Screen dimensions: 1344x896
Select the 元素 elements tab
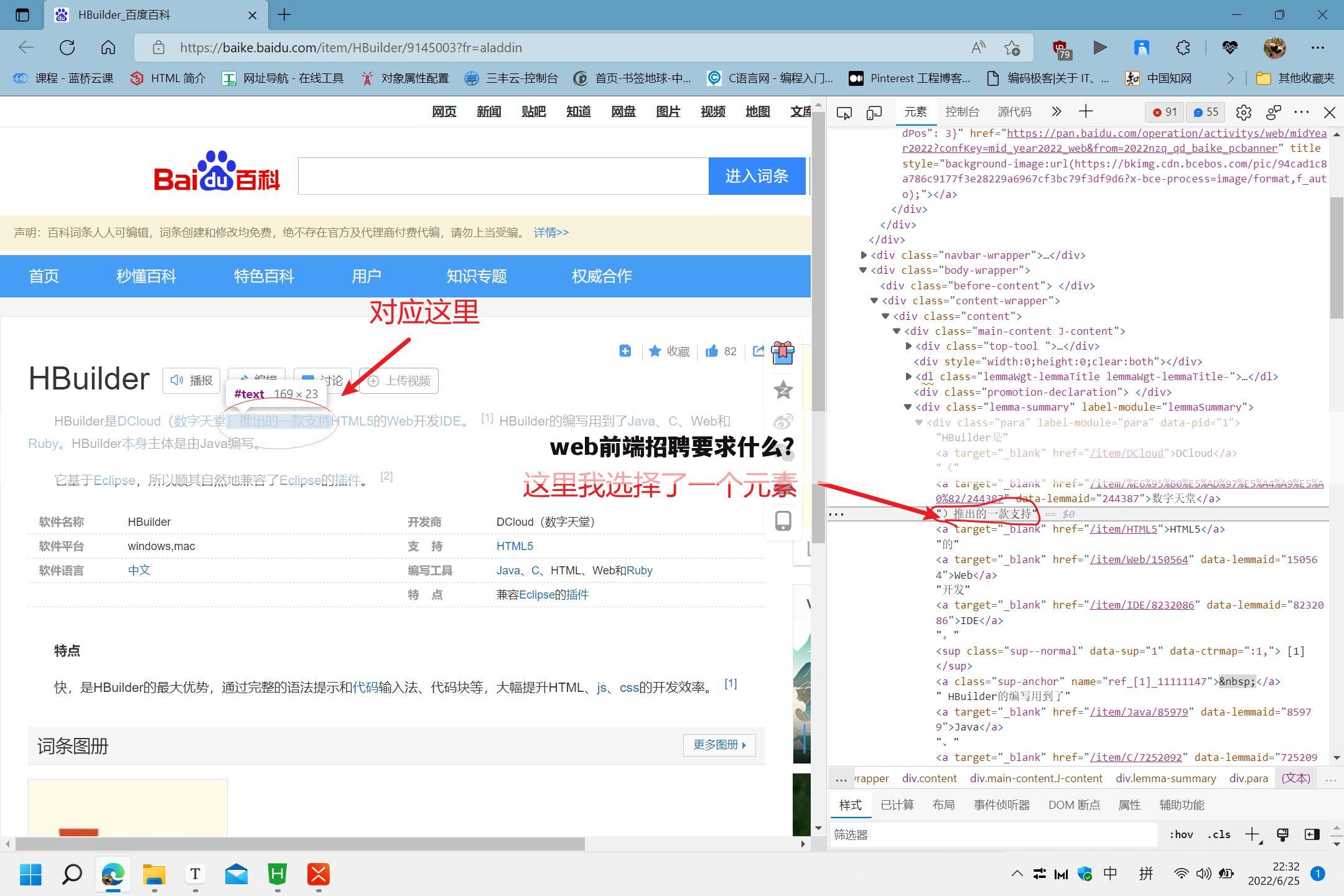click(x=915, y=111)
